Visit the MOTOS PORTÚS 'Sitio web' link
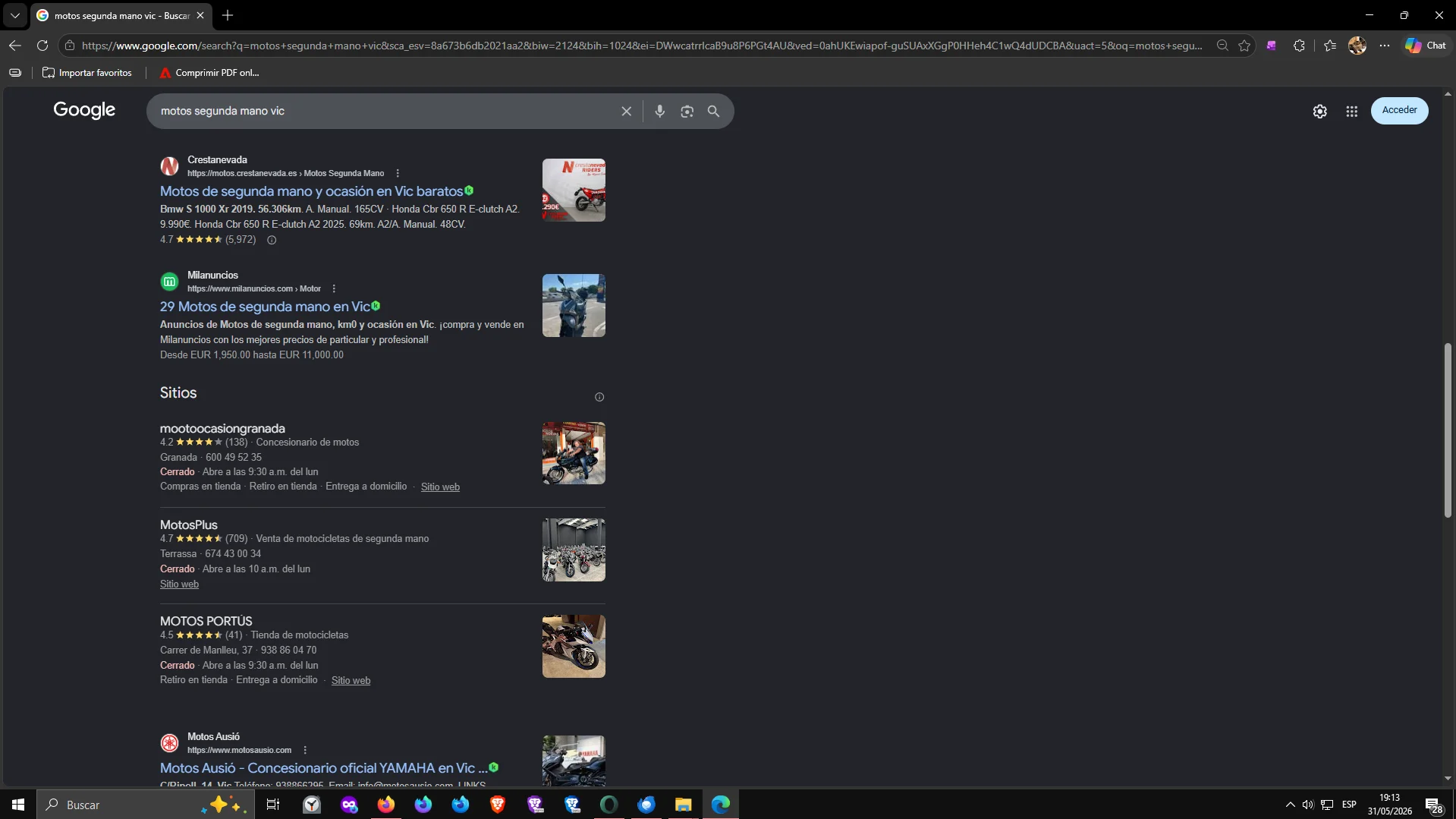The width and height of the screenshot is (1456, 819). pyautogui.click(x=351, y=681)
